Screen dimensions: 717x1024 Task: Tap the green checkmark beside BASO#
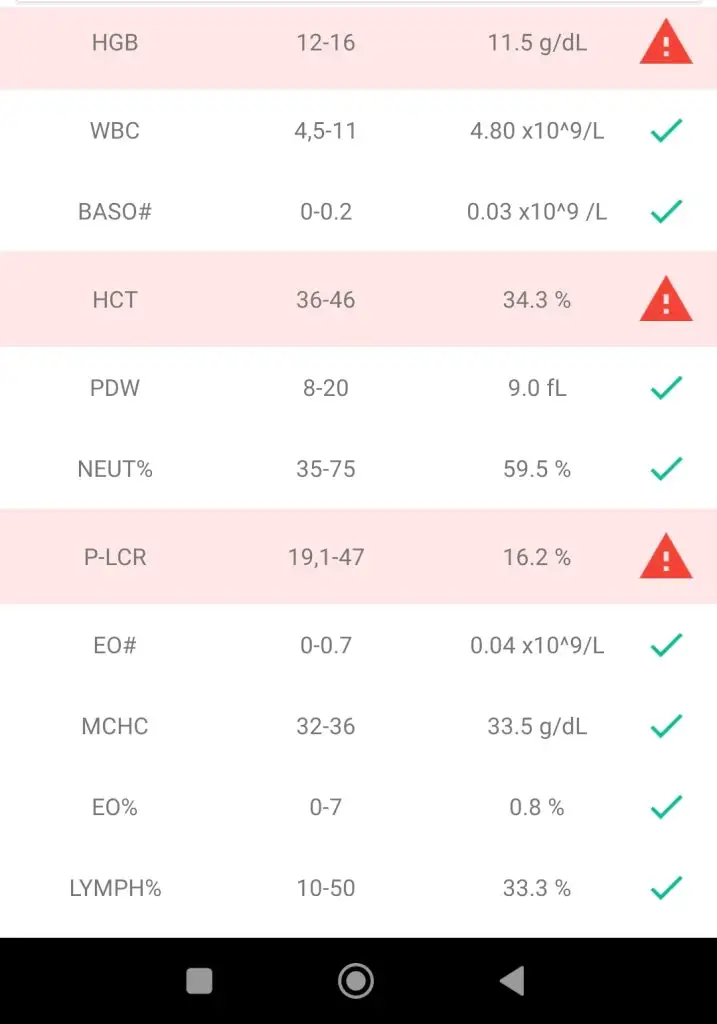666,212
